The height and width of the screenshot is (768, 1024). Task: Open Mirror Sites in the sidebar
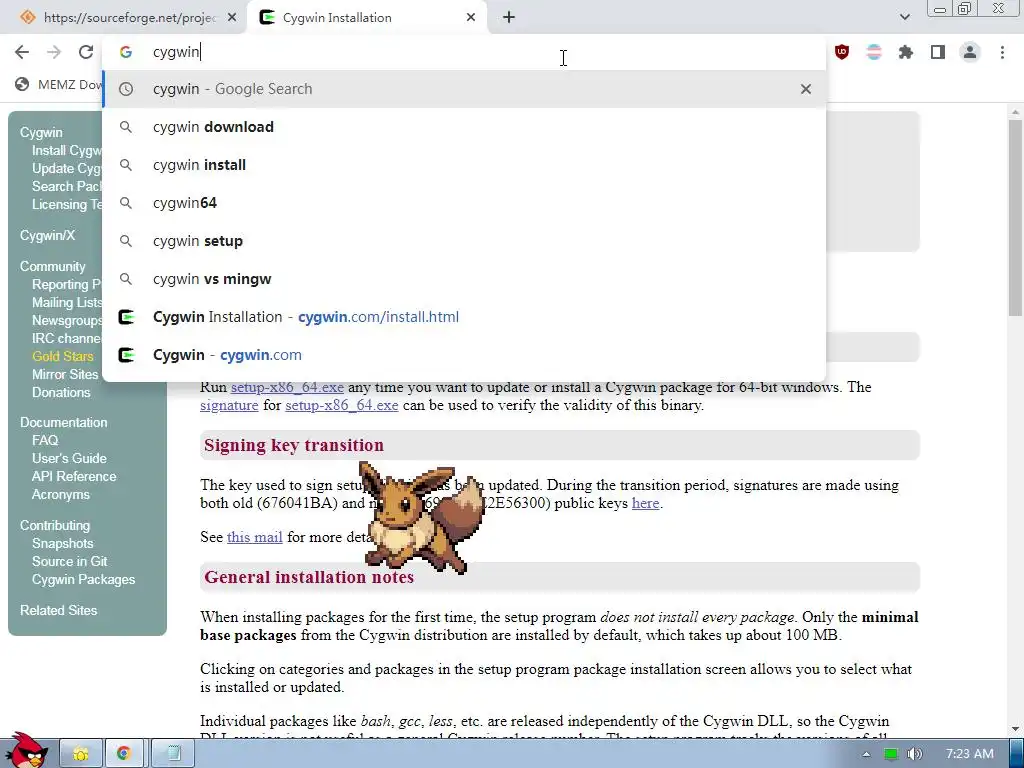(65, 374)
